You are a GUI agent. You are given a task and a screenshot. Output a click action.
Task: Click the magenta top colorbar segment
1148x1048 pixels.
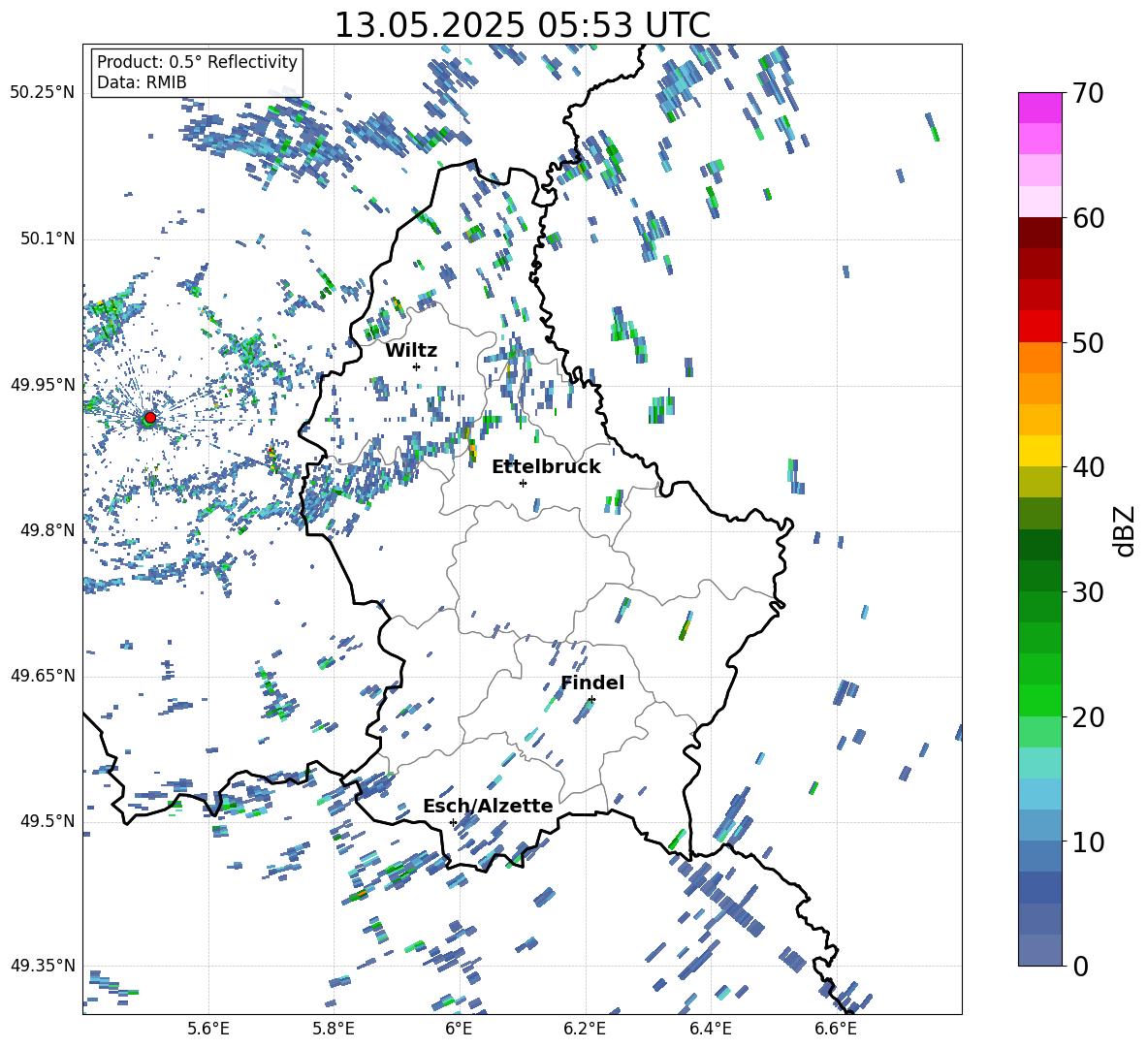[x=1040, y=108]
